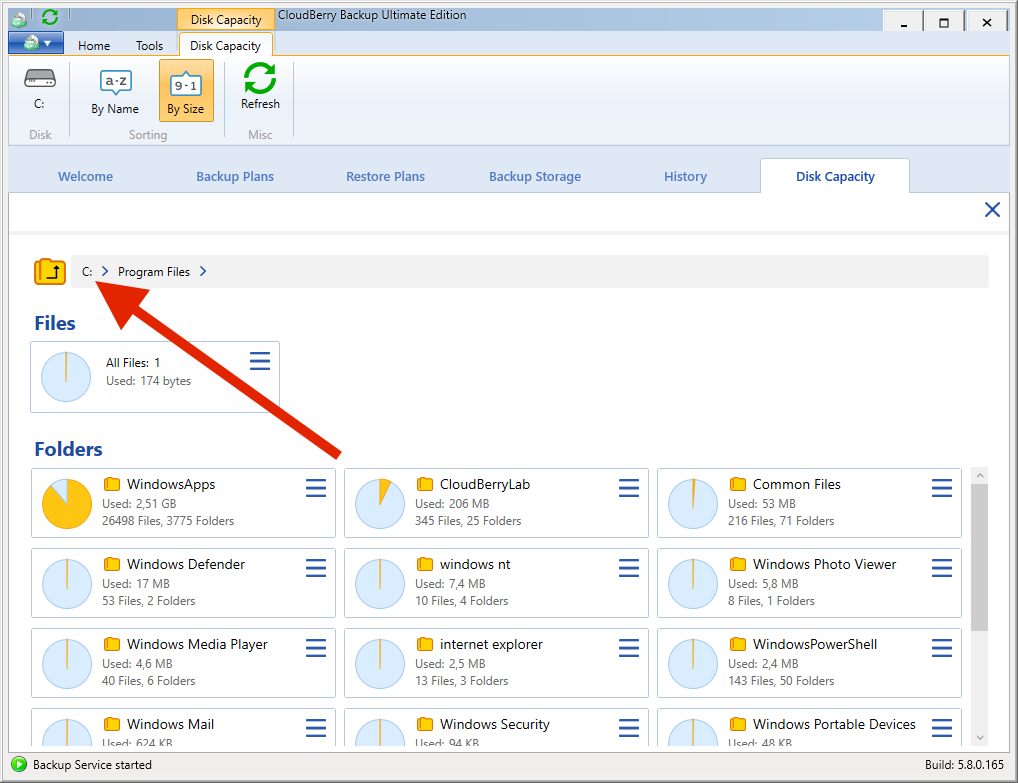Click the folders list scrollbar thumb
The image size is (1018, 783).
pyautogui.click(x=980, y=557)
